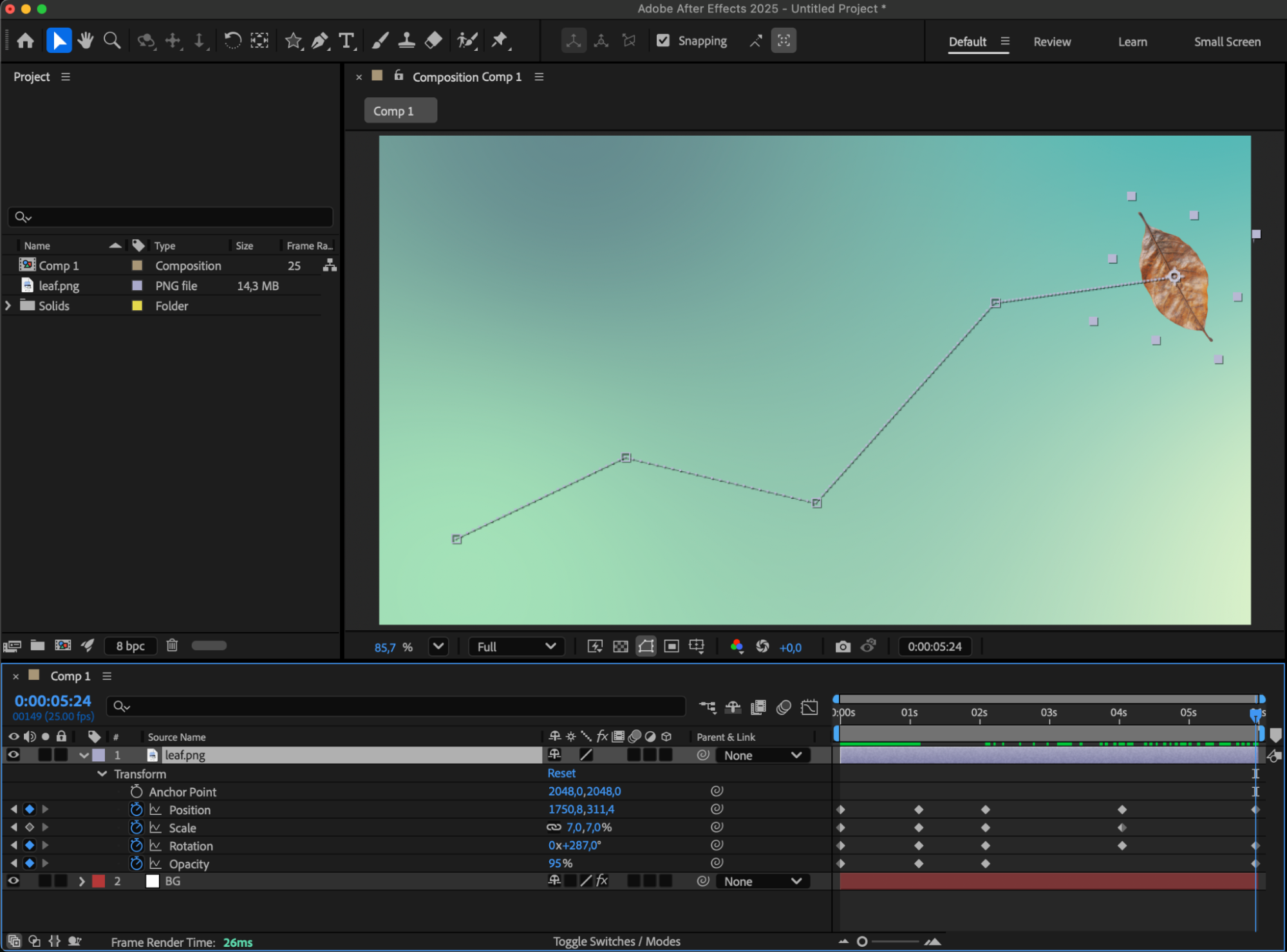1287x952 pixels.
Task: Expand the BG layer properties
Action: (x=82, y=881)
